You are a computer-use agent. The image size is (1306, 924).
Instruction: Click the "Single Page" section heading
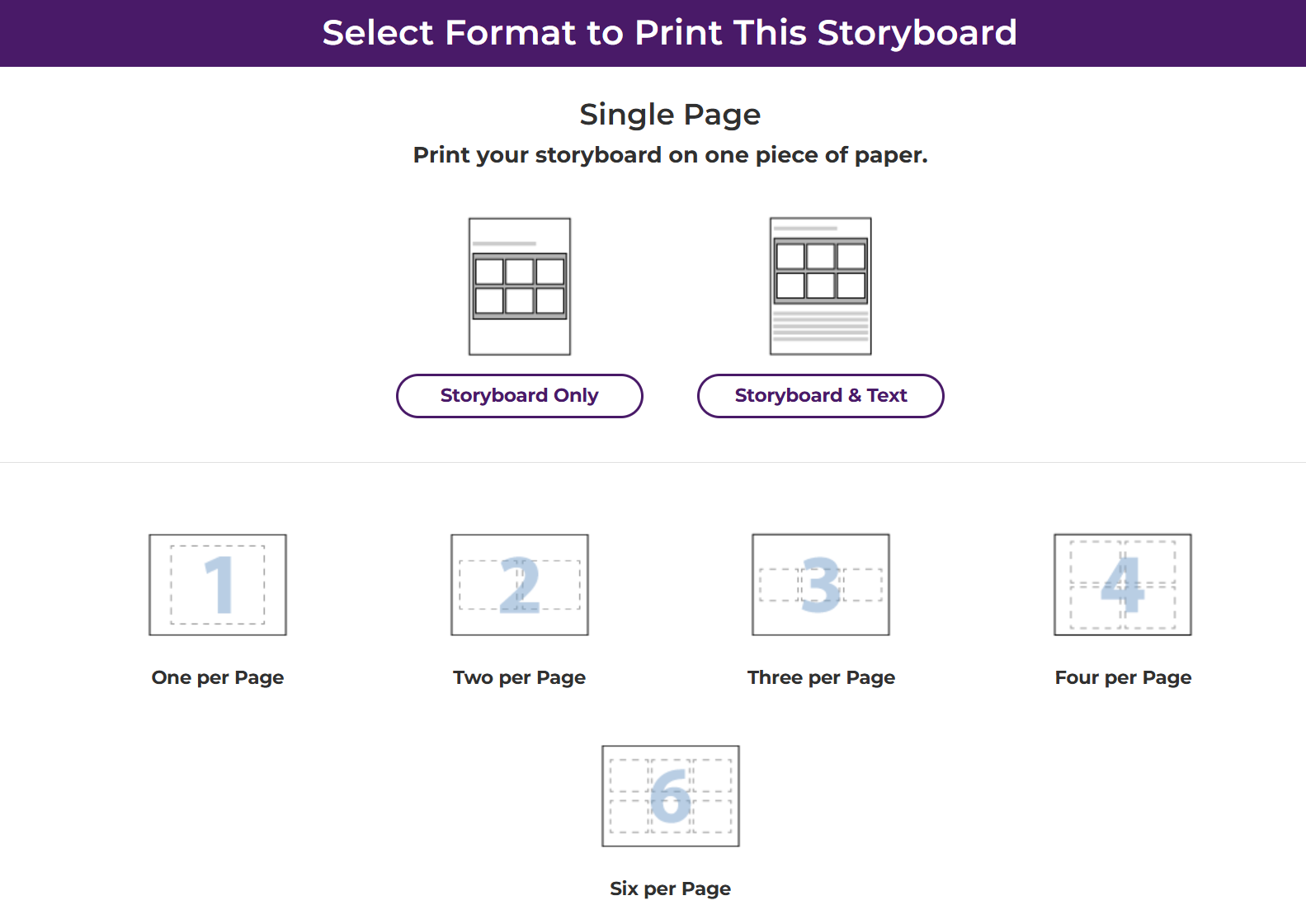(670, 114)
